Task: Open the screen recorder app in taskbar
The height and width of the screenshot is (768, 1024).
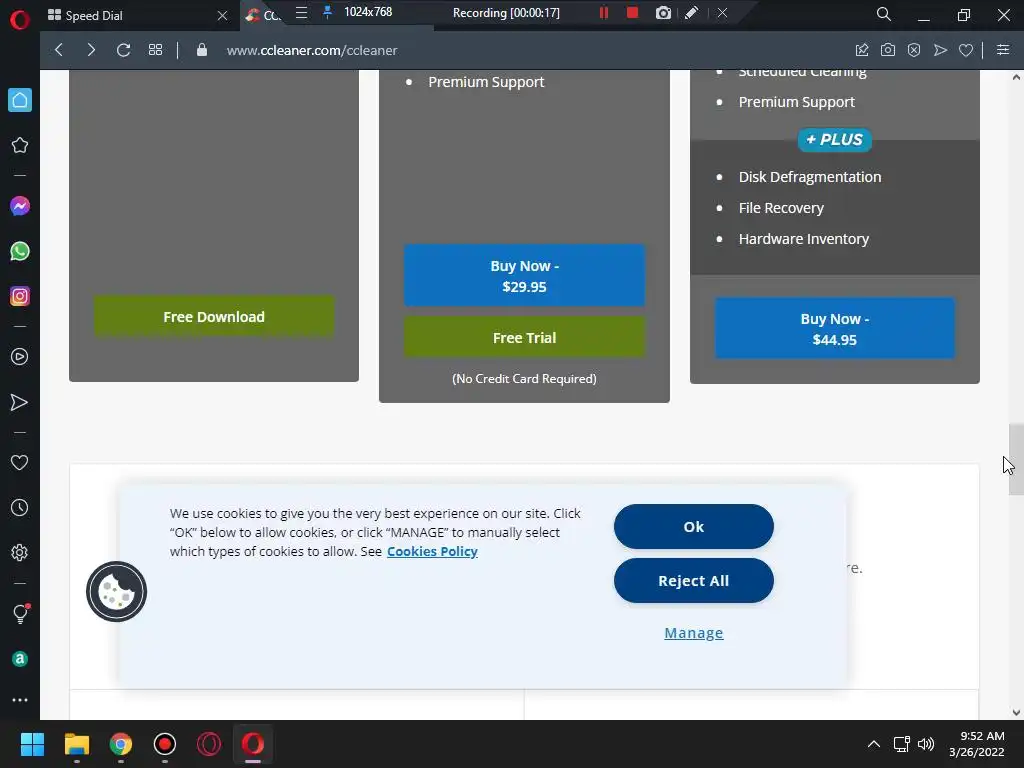Action: (165, 744)
